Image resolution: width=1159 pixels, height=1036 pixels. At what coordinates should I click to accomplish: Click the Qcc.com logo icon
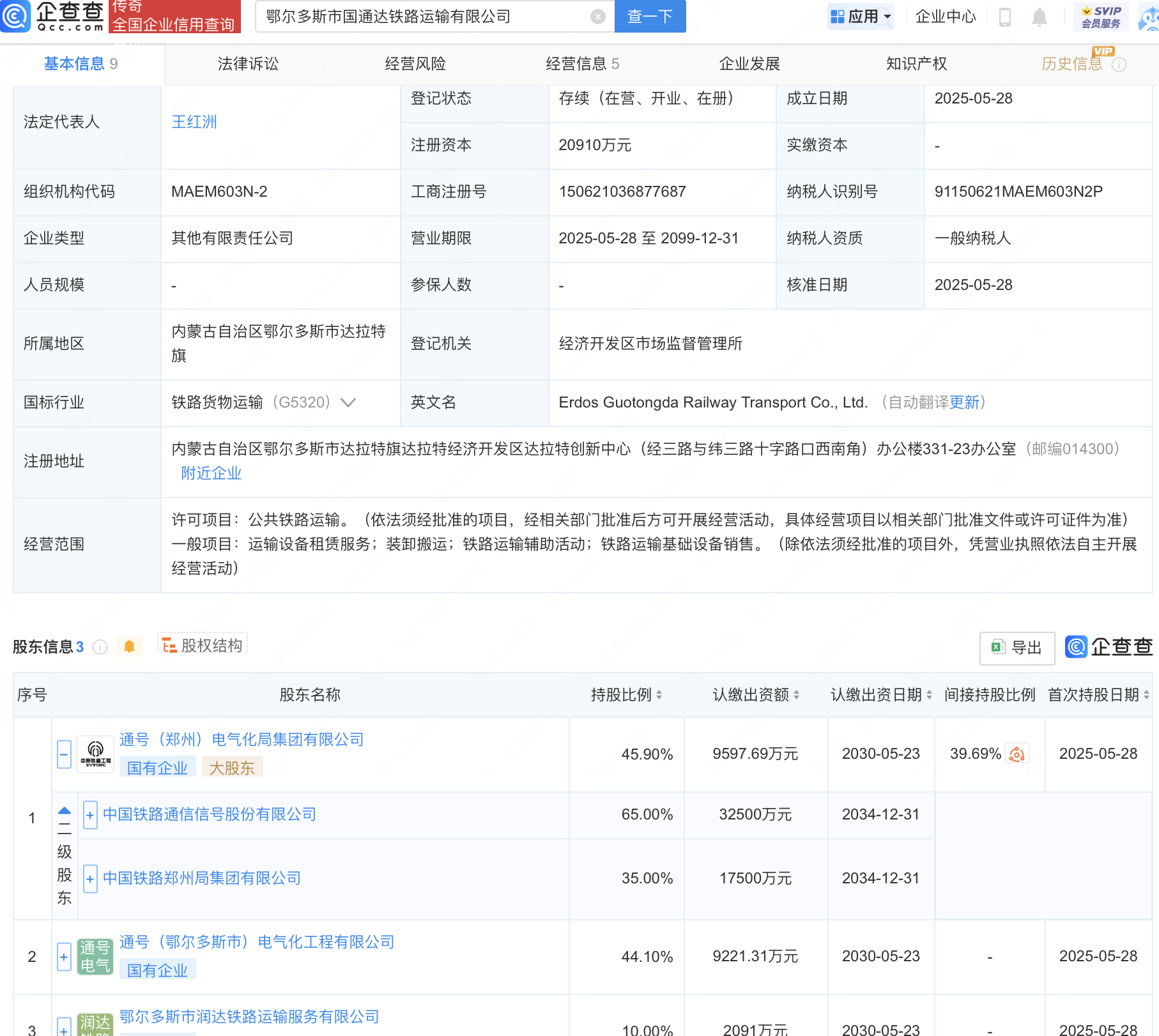click(15, 16)
